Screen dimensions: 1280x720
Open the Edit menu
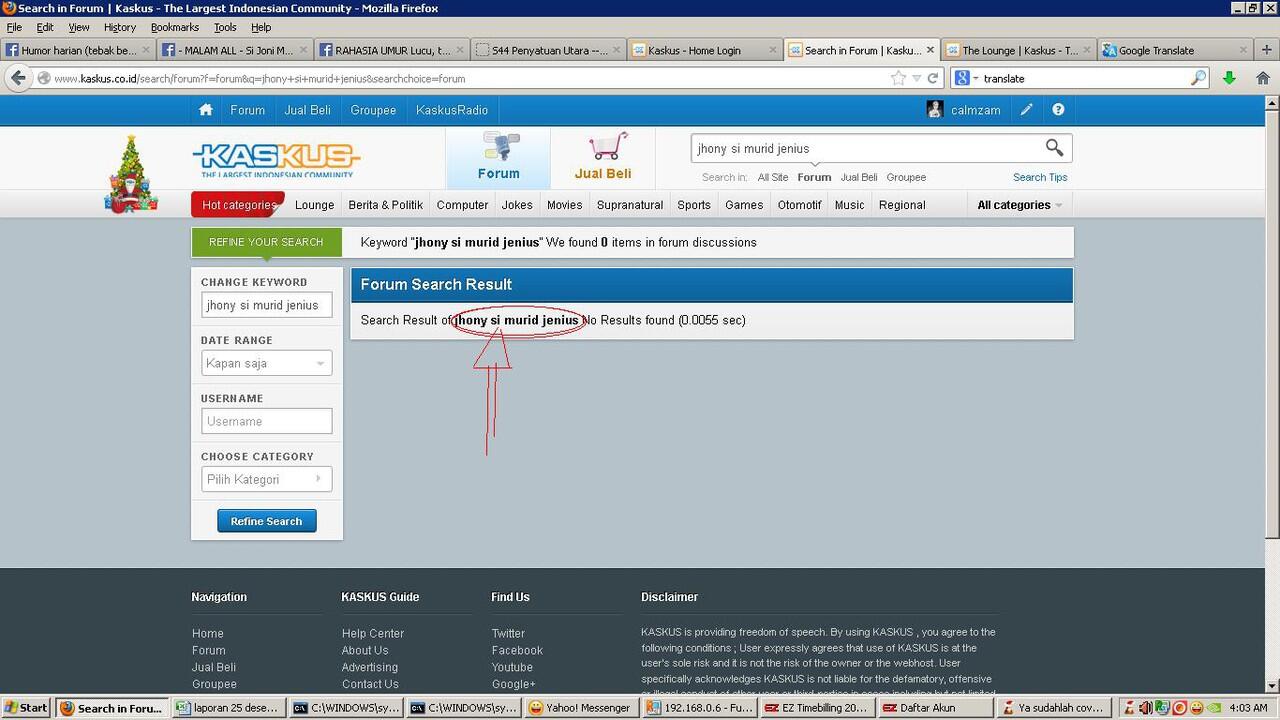[x=45, y=27]
